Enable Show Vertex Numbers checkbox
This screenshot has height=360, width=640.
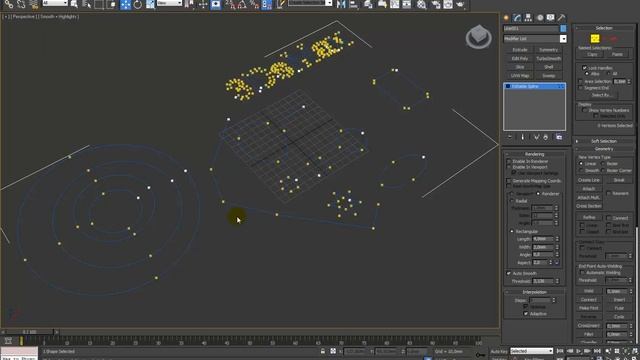[x=584, y=110]
